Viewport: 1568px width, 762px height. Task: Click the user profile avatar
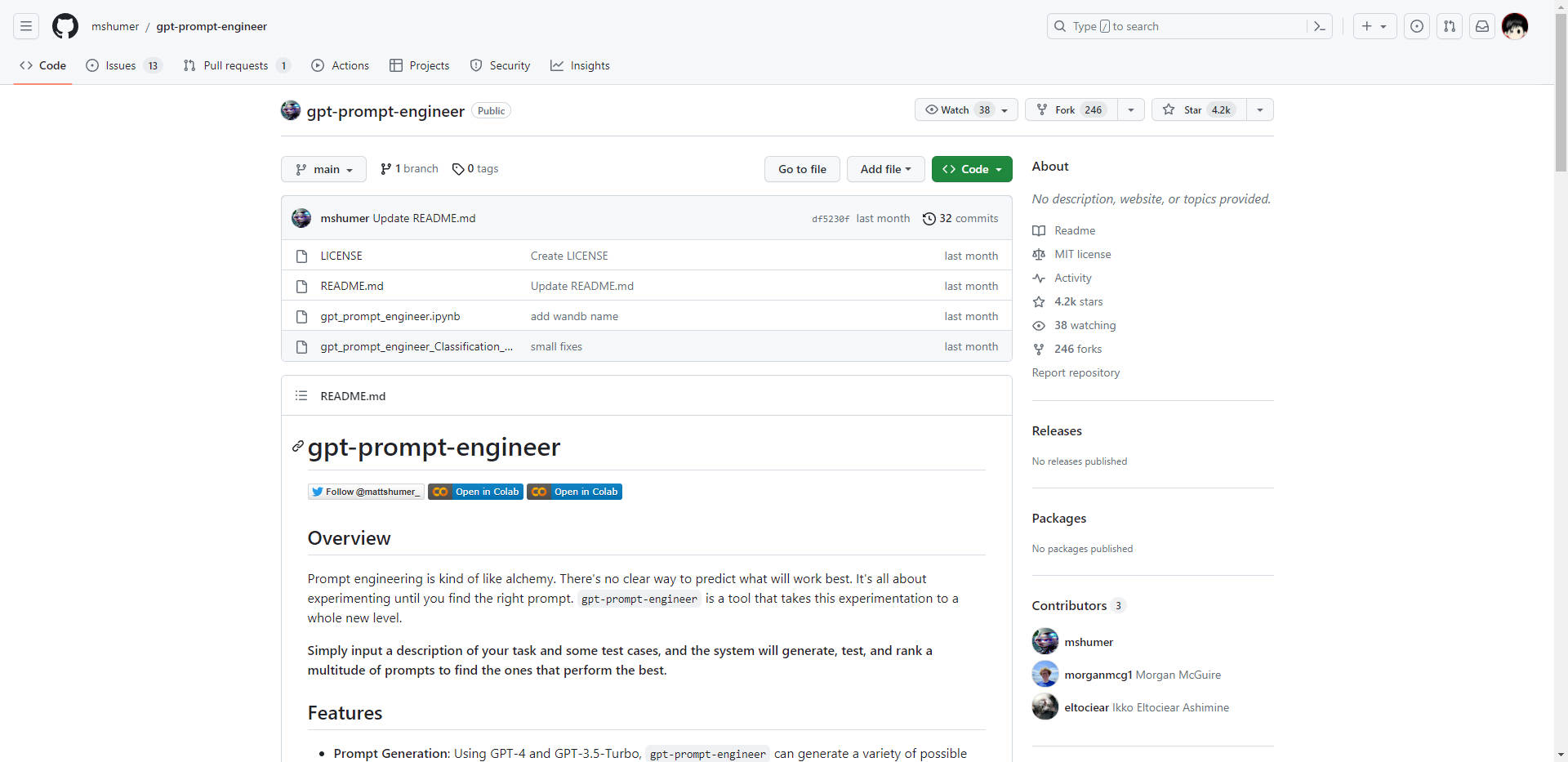pyautogui.click(x=1515, y=26)
